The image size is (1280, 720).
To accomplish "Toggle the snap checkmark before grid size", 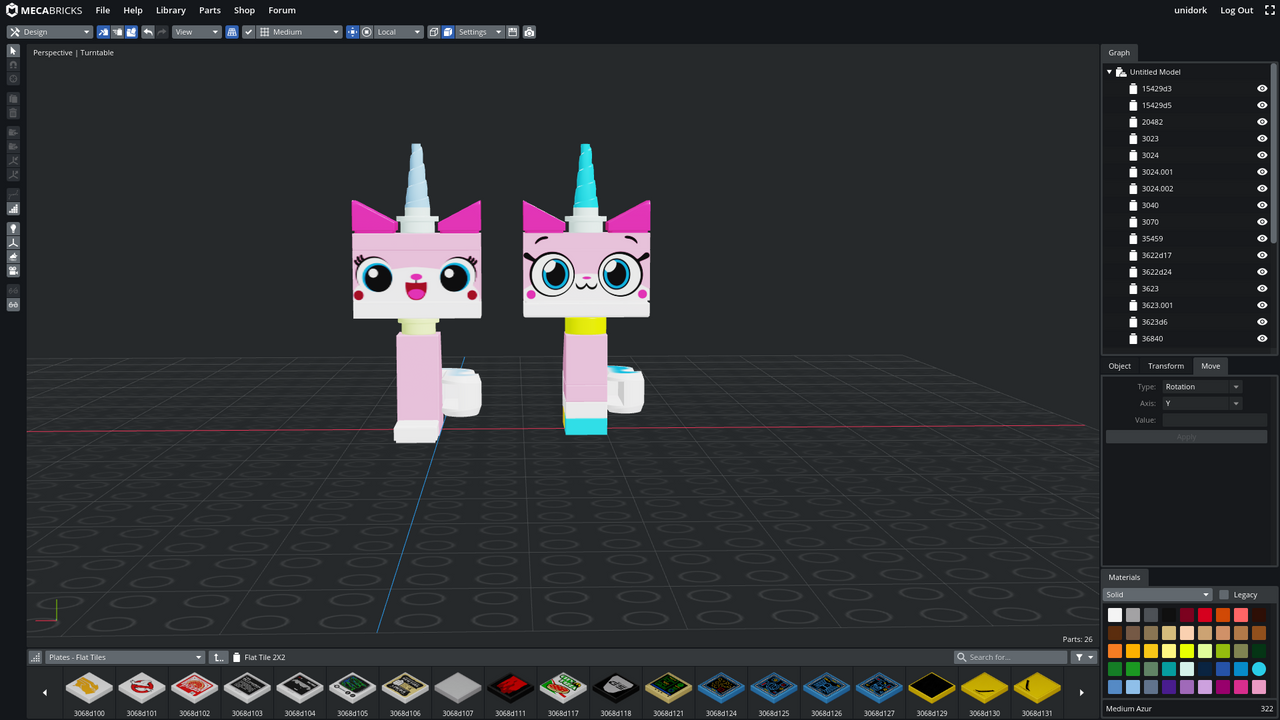I will 249,32.
